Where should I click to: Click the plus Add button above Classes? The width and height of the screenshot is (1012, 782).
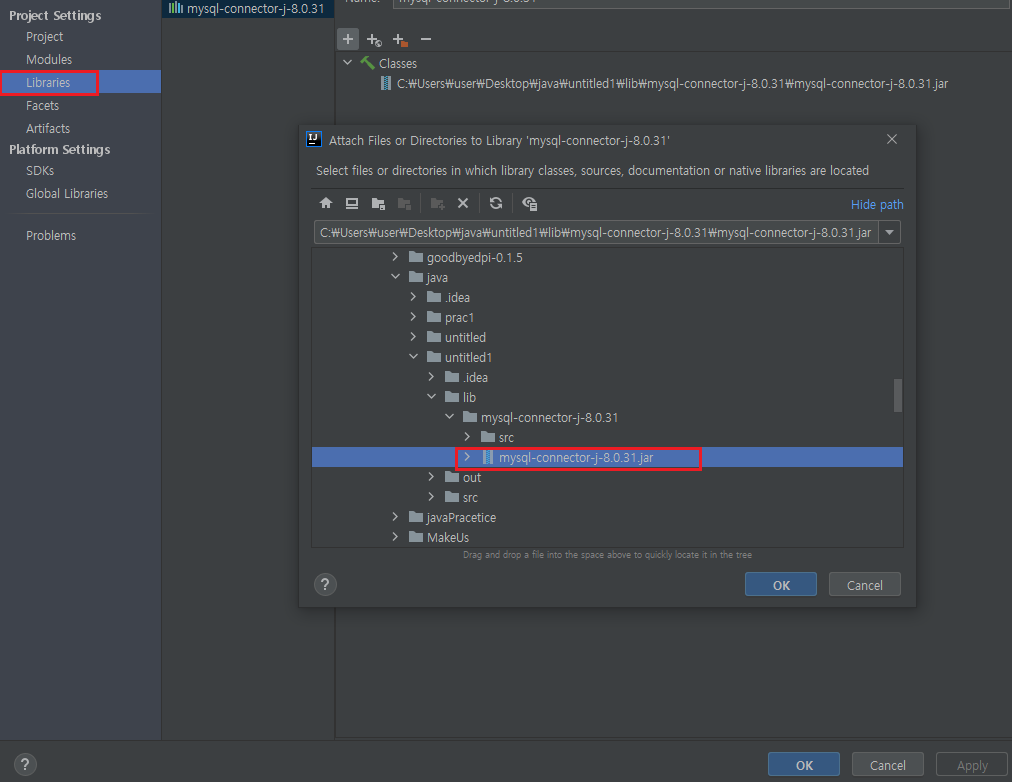pyautogui.click(x=348, y=39)
